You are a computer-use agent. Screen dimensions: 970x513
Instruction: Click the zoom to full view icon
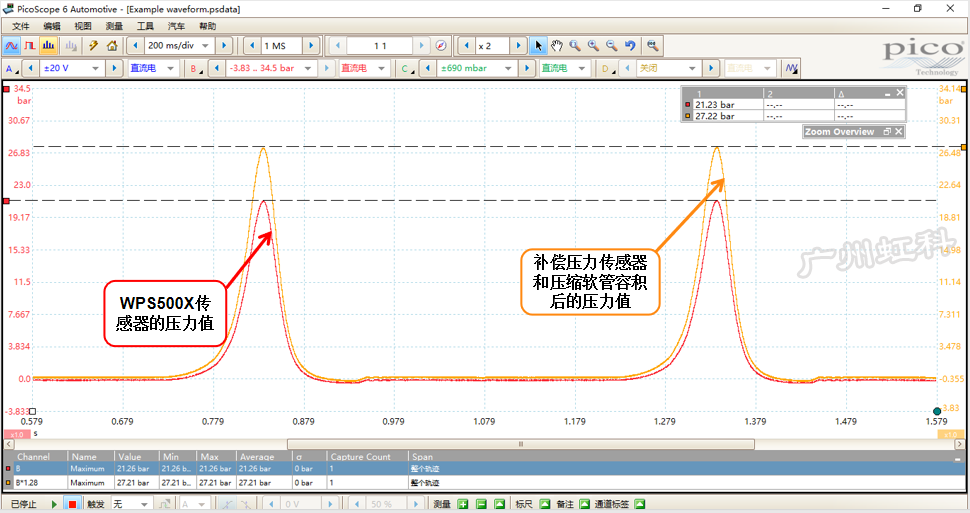pyautogui.click(x=652, y=46)
